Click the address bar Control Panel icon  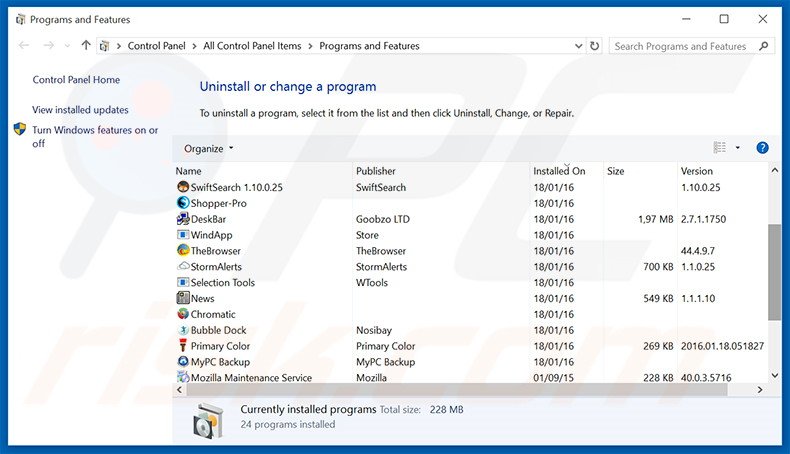(x=104, y=46)
